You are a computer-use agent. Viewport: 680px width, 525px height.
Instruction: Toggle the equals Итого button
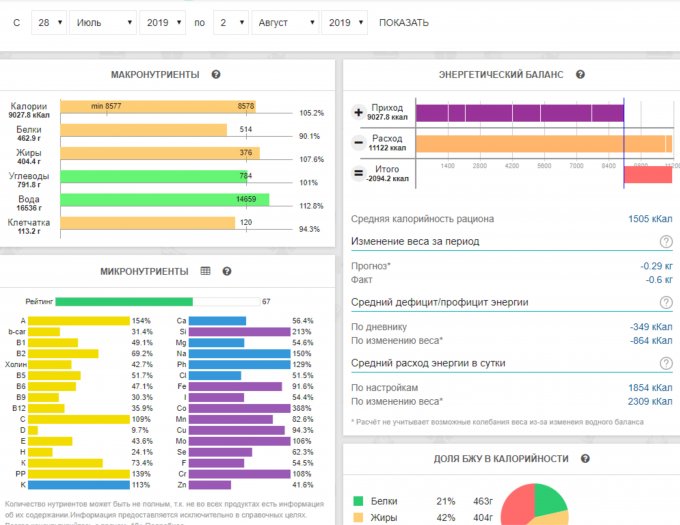[359, 175]
